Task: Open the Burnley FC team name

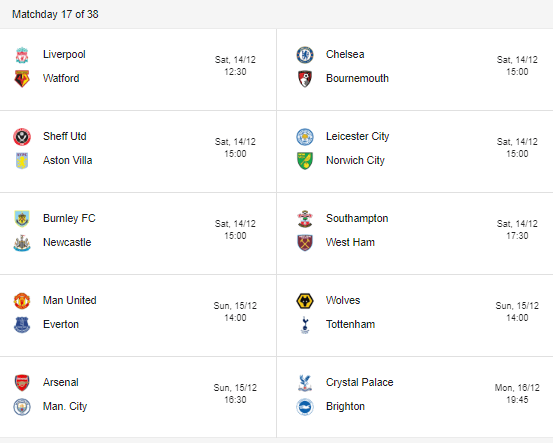Action: pyautogui.click(x=69, y=218)
